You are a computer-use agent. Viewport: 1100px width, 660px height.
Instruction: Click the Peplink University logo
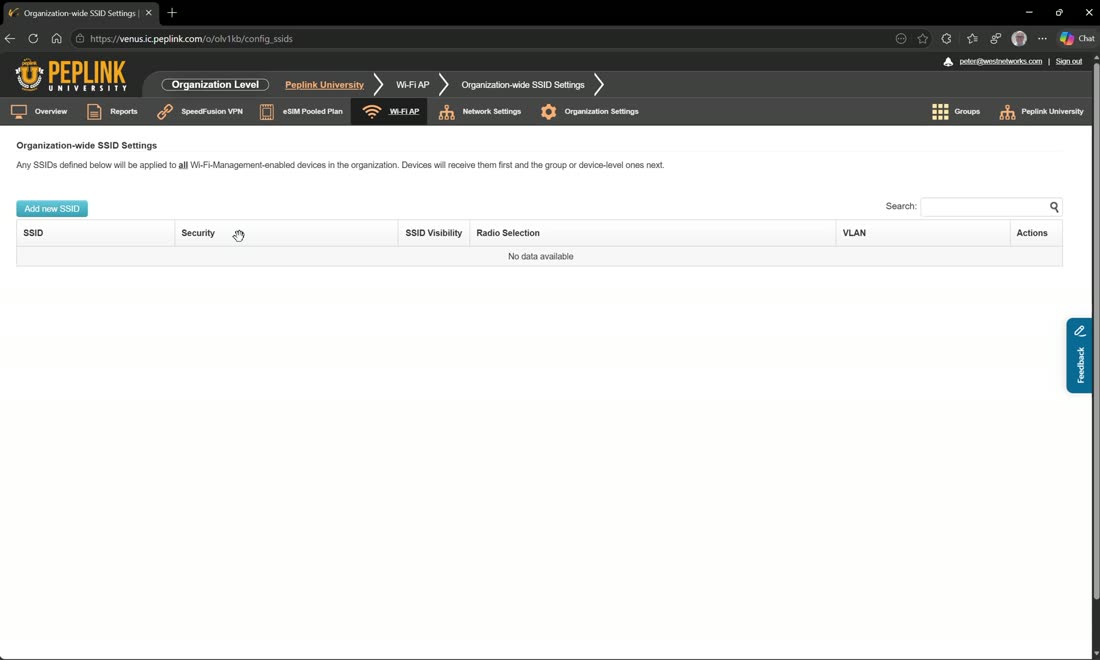click(x=70, y=75)
